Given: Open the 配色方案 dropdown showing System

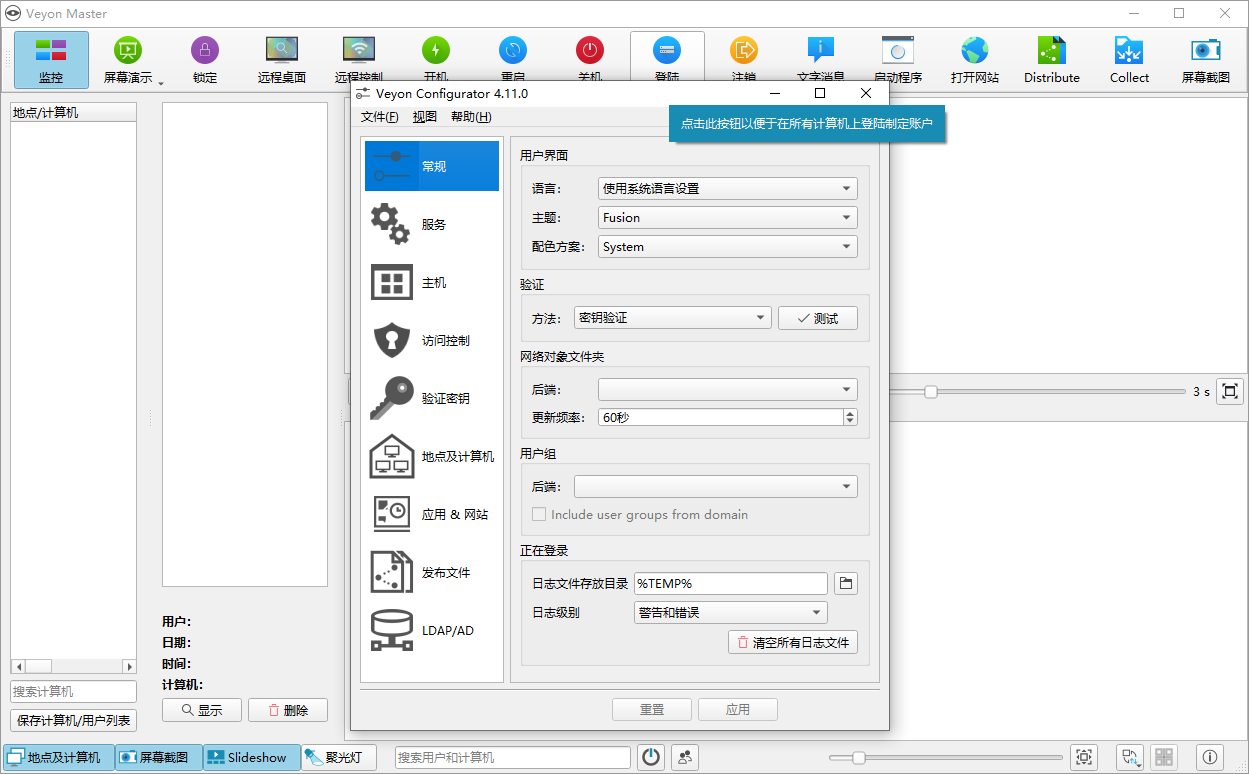Looking at the screenshot, I should 727,246.
